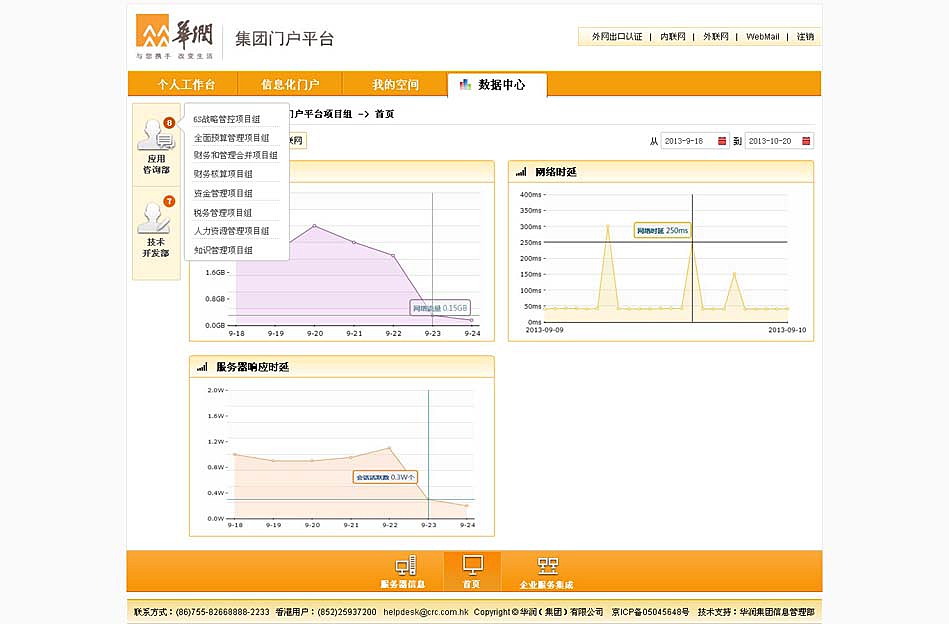Switch to 信息化门户 tab
949x624 pixels.
(289, 84)
